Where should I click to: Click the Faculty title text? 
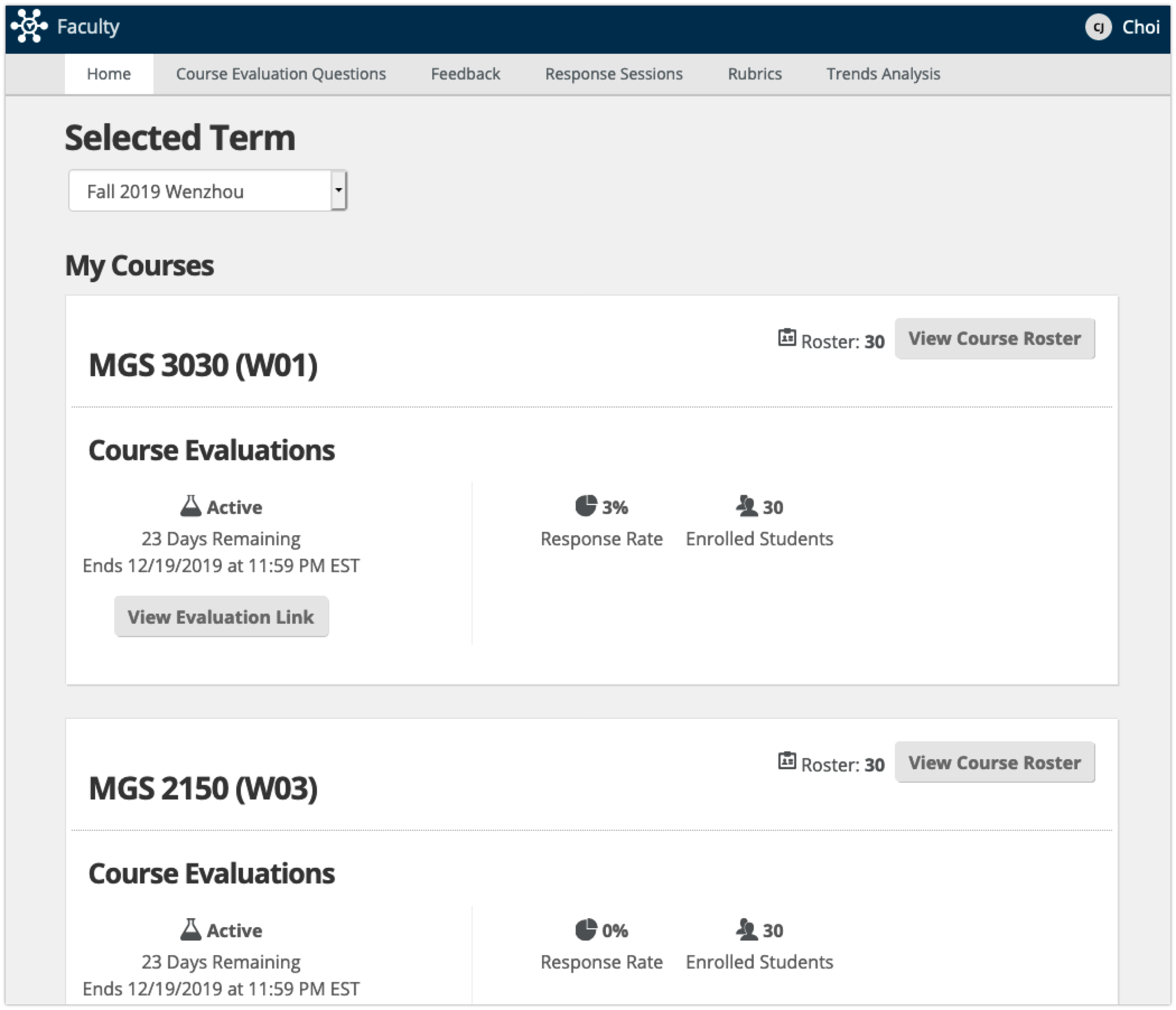(x=88, y=27)
